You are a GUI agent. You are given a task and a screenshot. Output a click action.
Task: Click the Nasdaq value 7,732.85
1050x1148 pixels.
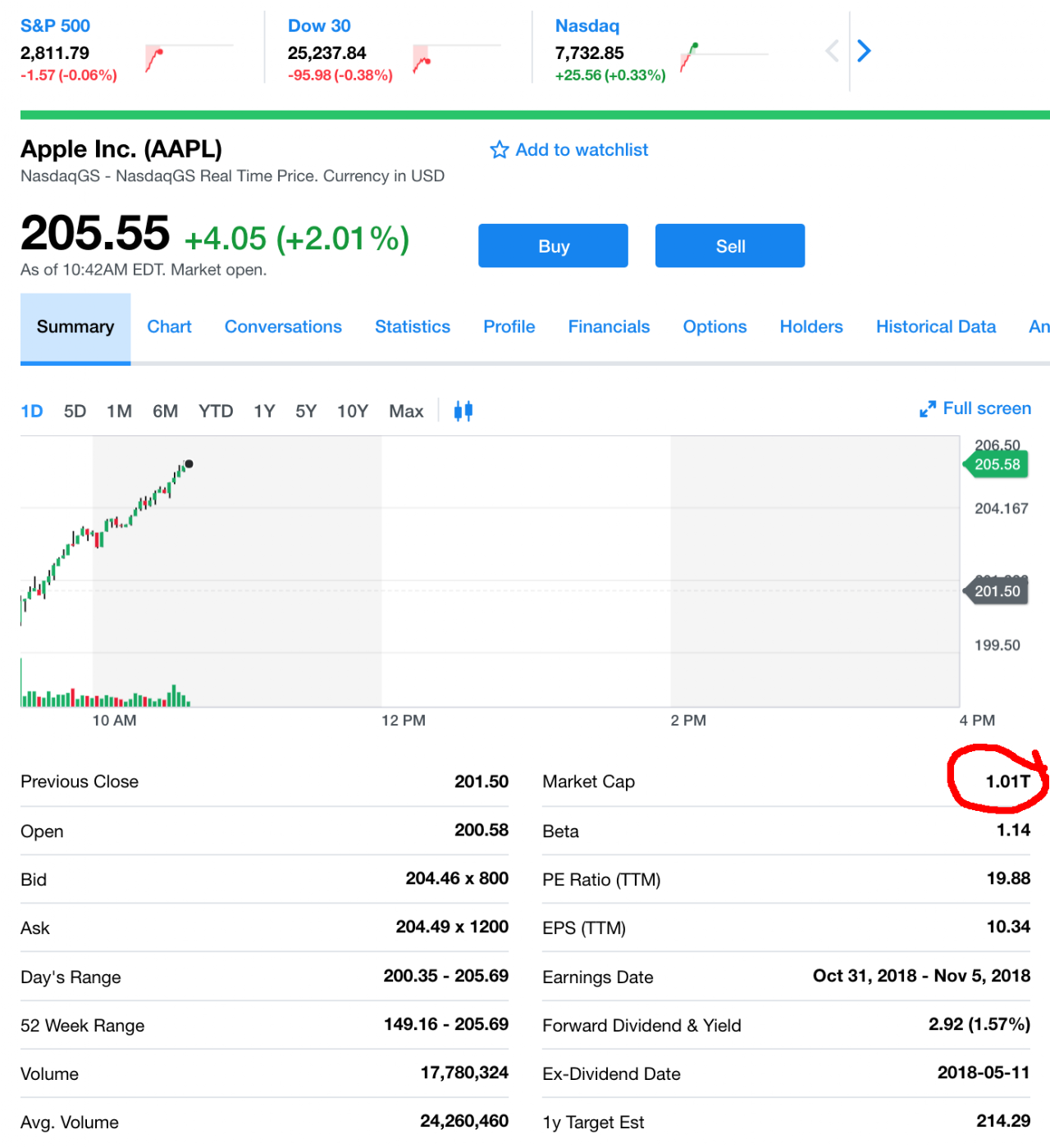(x=589, y=53)
